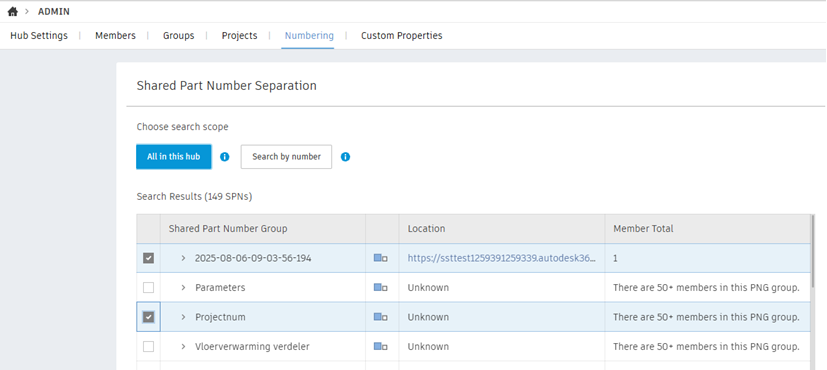The height and width of the screenshot is (370, 827).
Task: Show info icon beside All in this hub
Action: (x=225, y=157)
